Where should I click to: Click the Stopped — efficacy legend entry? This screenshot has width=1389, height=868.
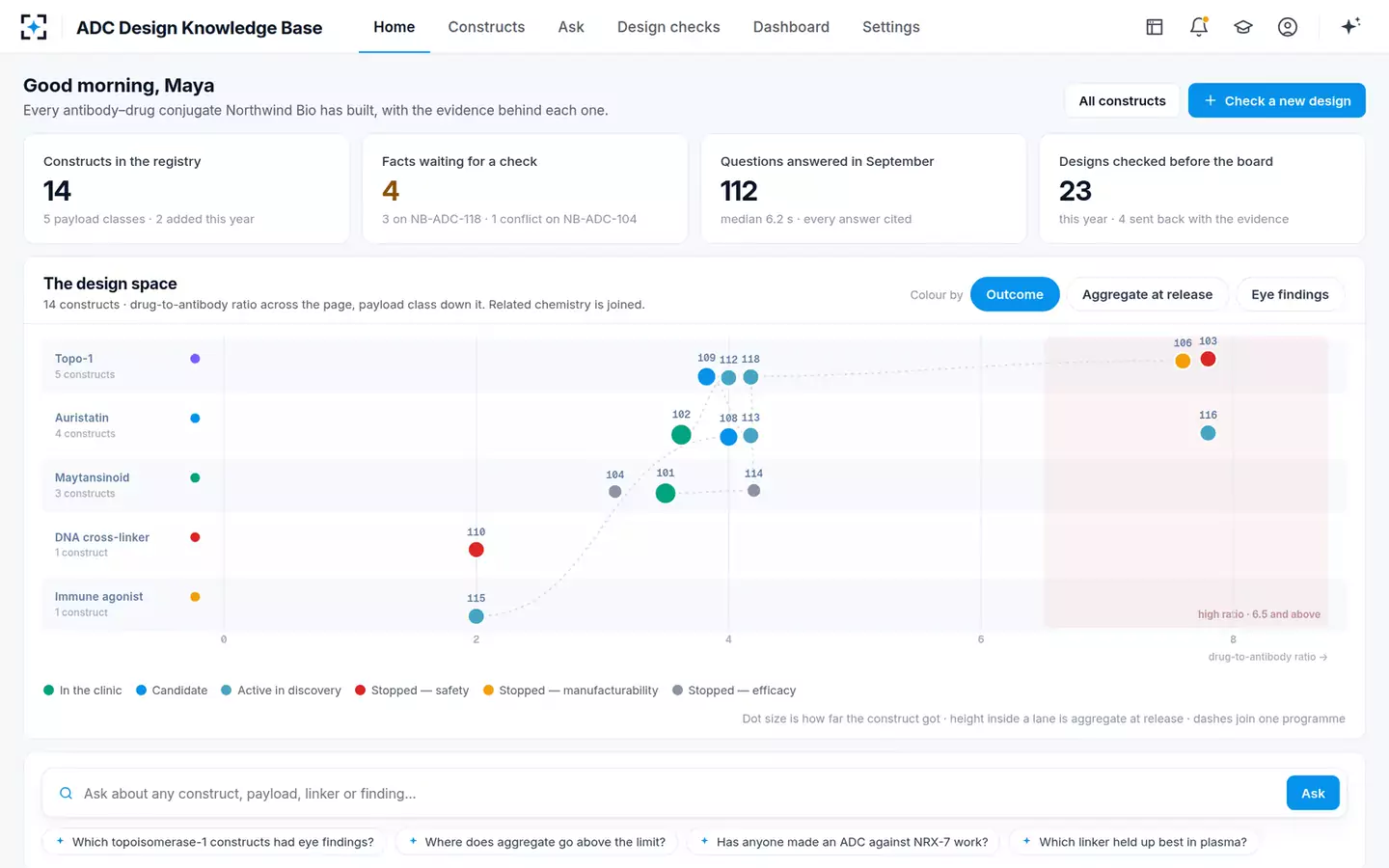(x=734, y=691)
